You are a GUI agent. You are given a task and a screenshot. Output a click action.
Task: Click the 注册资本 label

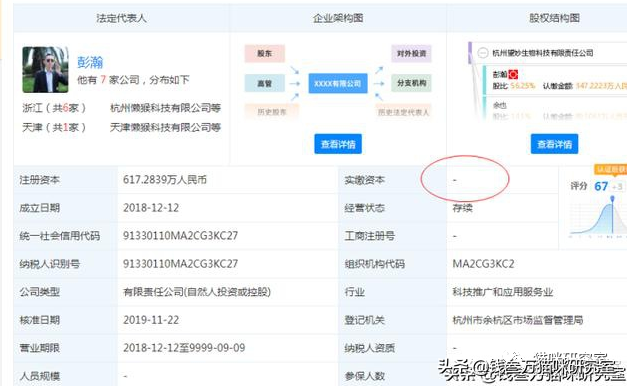(40, 180)
